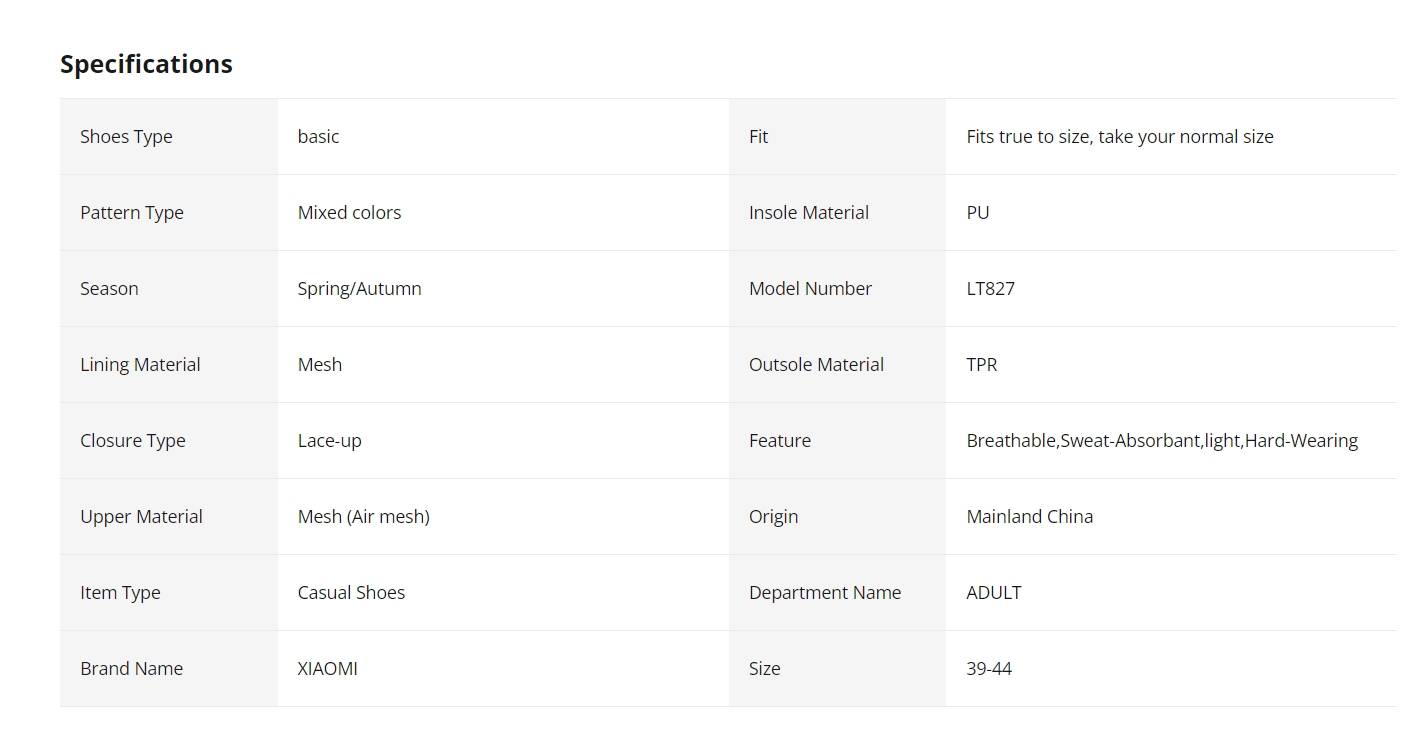Select the 39-44 size value
This screenshot has height=731, width=1415.
pyautogui.click(x=989, y=669)
